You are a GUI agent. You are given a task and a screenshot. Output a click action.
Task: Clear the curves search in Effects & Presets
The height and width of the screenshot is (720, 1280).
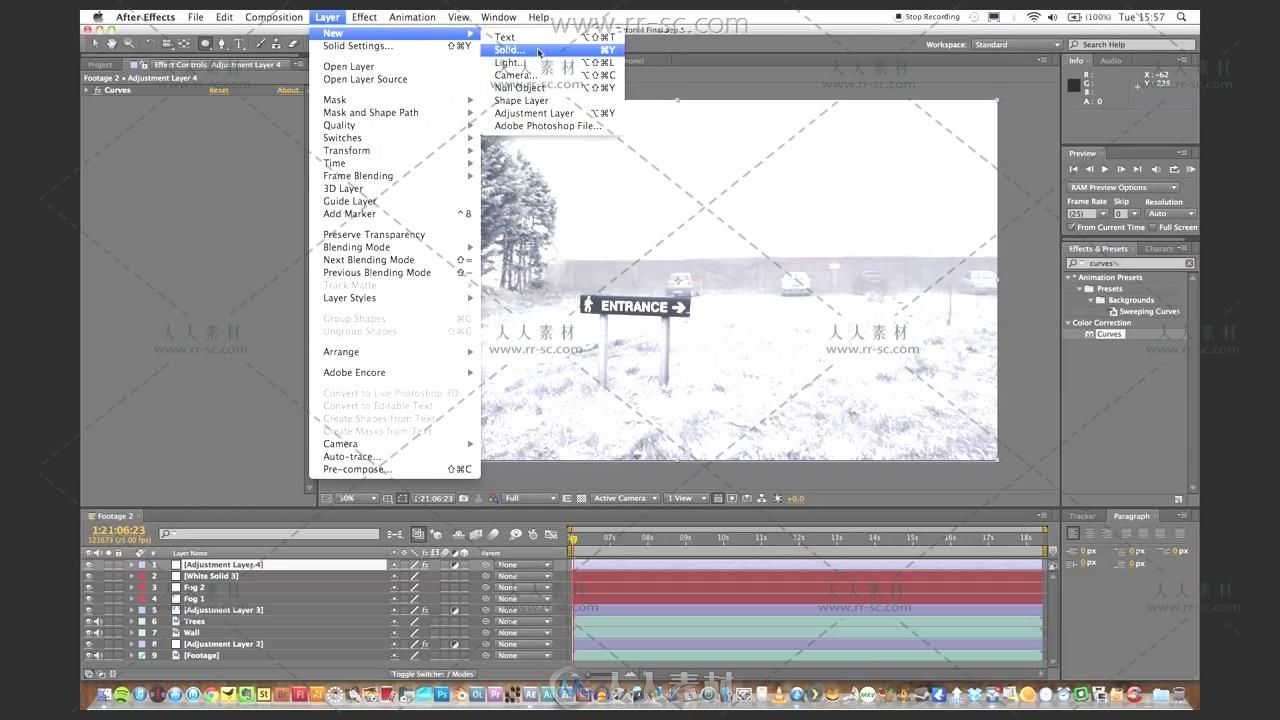tap(1189, 263)
